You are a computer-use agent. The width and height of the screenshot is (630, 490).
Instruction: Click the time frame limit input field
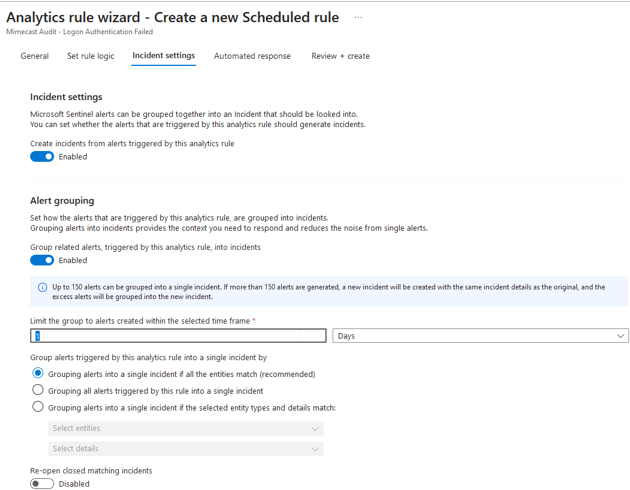[178, 336]
